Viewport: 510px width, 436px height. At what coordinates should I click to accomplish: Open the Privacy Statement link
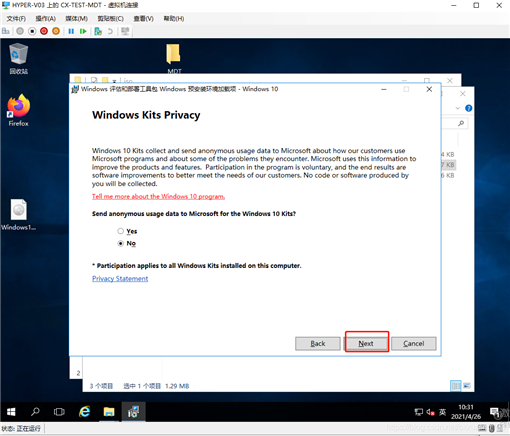pyautogui.click(x=120, y=279)
